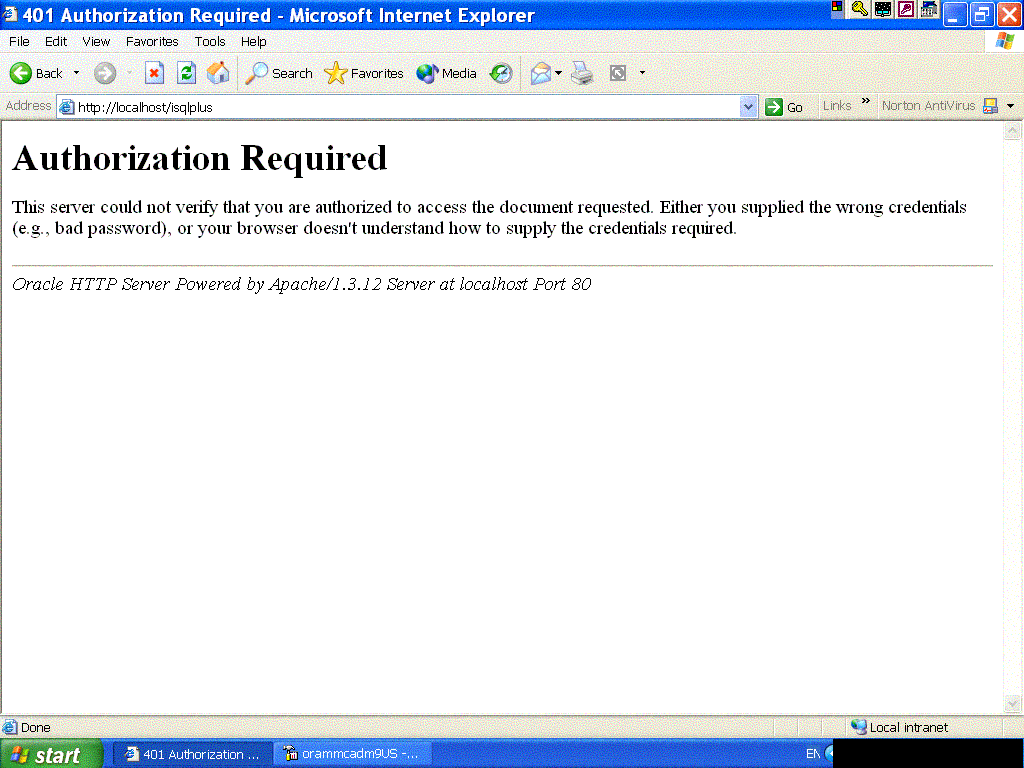The height and width of the screenshot is (768, 1024).
Task: Open Norton AntiVirus dropdown arrow
Action: (x=1010, y=106)
